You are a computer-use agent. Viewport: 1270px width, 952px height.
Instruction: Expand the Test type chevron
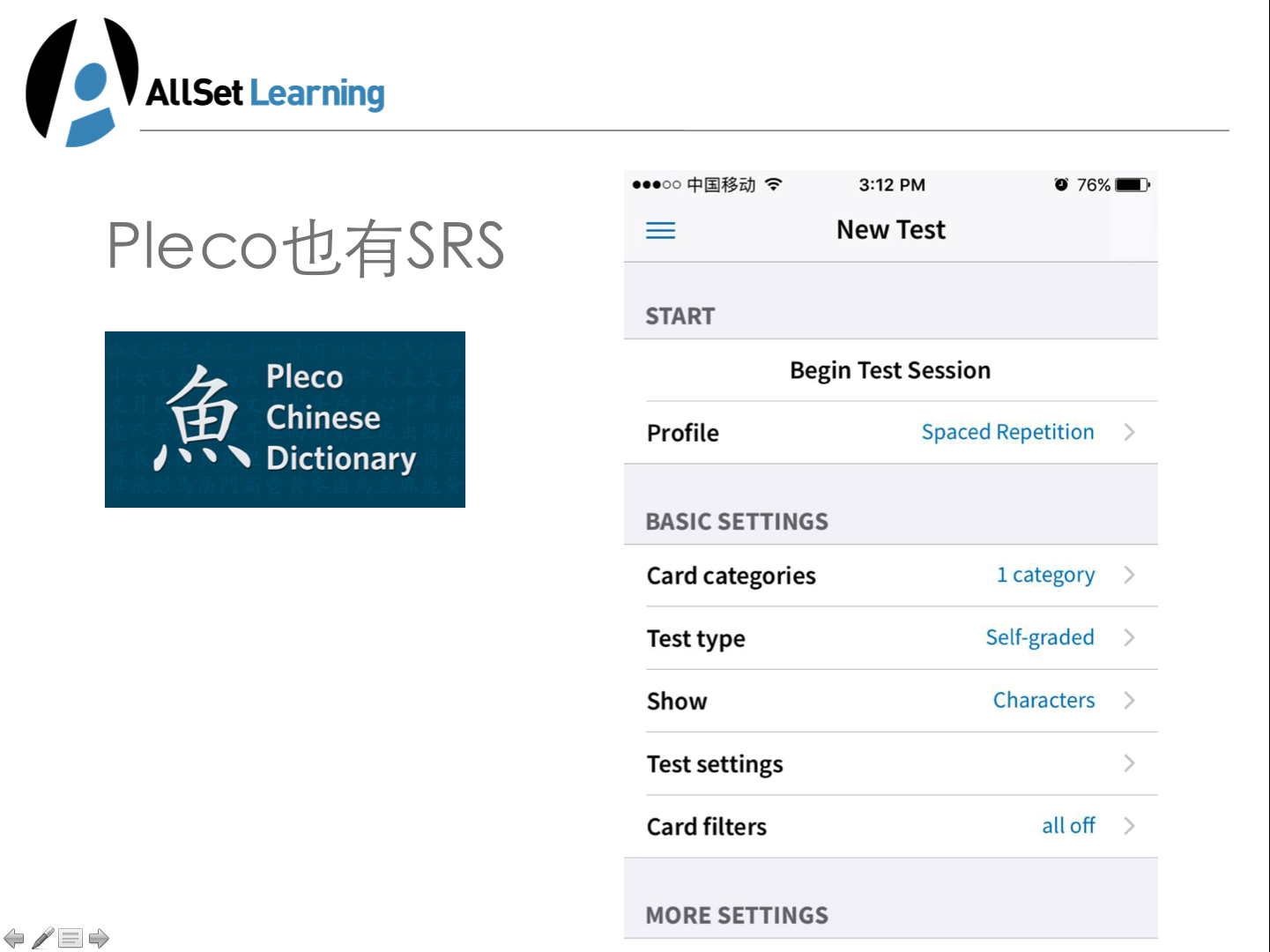[x=1129, y=637]
